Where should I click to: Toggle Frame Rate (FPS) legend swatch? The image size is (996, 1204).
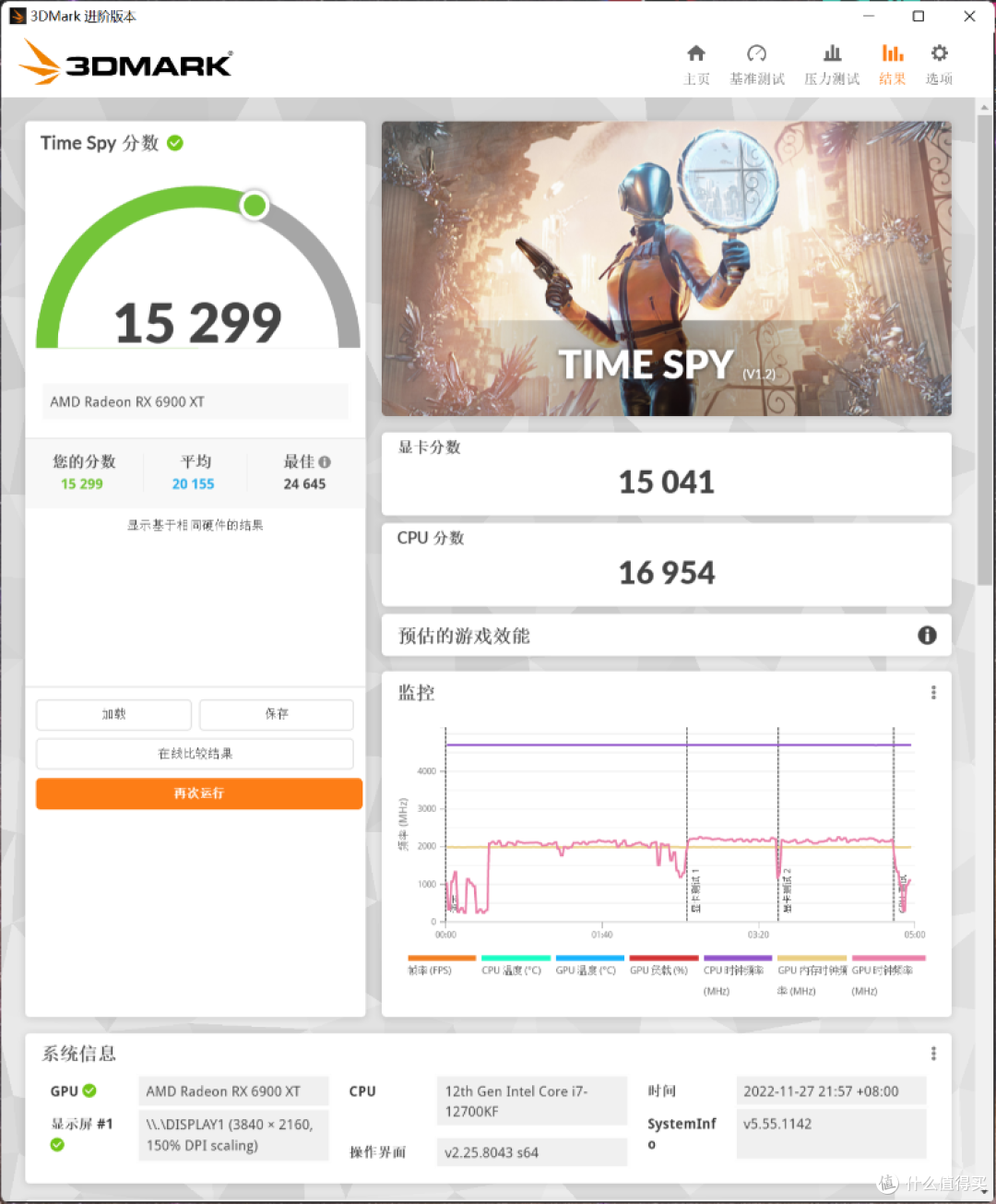441,959
